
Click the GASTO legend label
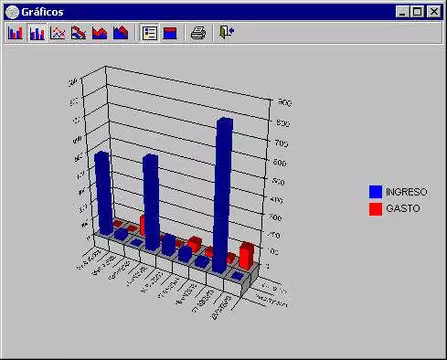pos(403,208)
